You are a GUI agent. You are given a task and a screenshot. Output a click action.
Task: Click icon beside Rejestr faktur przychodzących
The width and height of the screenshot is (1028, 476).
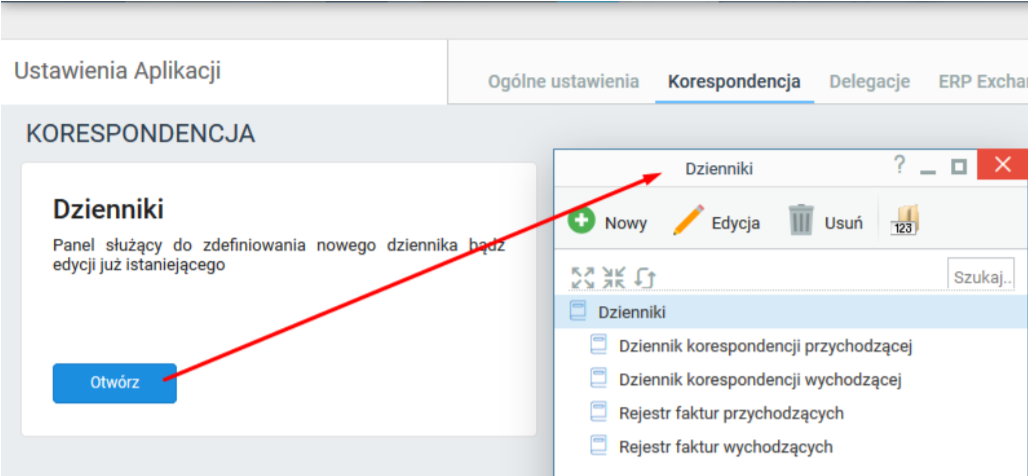599,412
